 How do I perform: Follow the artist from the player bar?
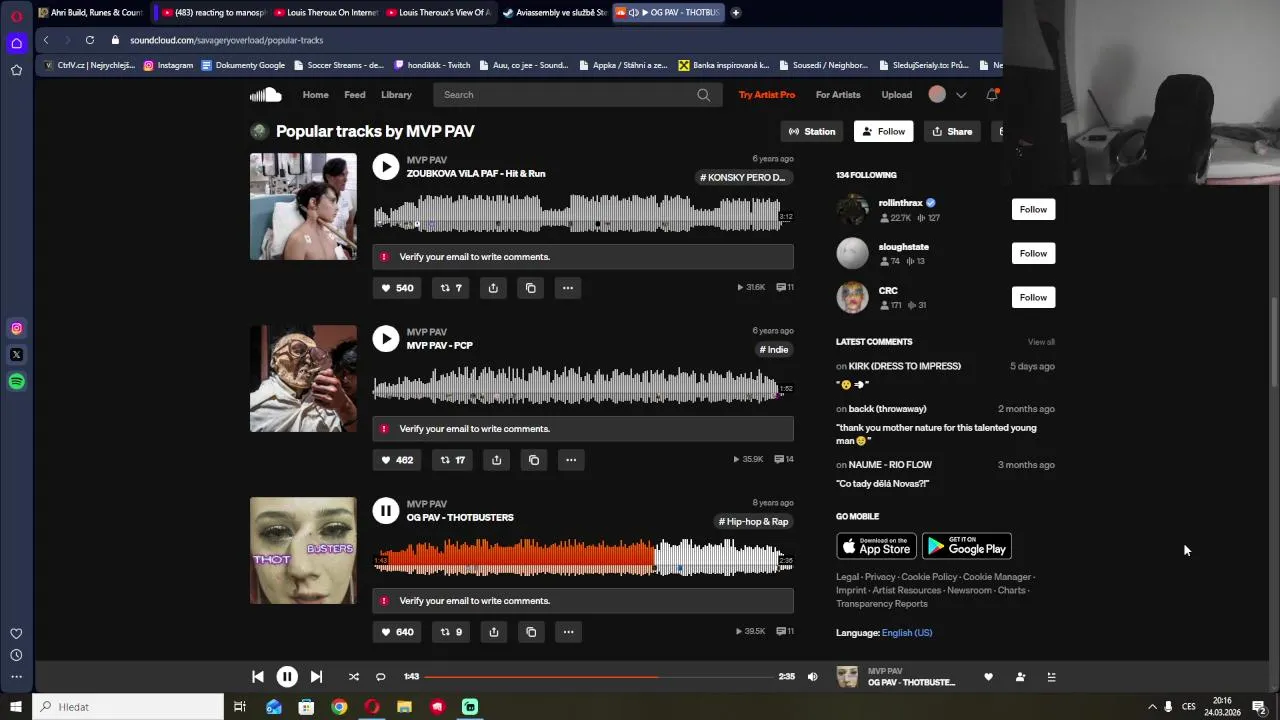[x=1020, y=677]
